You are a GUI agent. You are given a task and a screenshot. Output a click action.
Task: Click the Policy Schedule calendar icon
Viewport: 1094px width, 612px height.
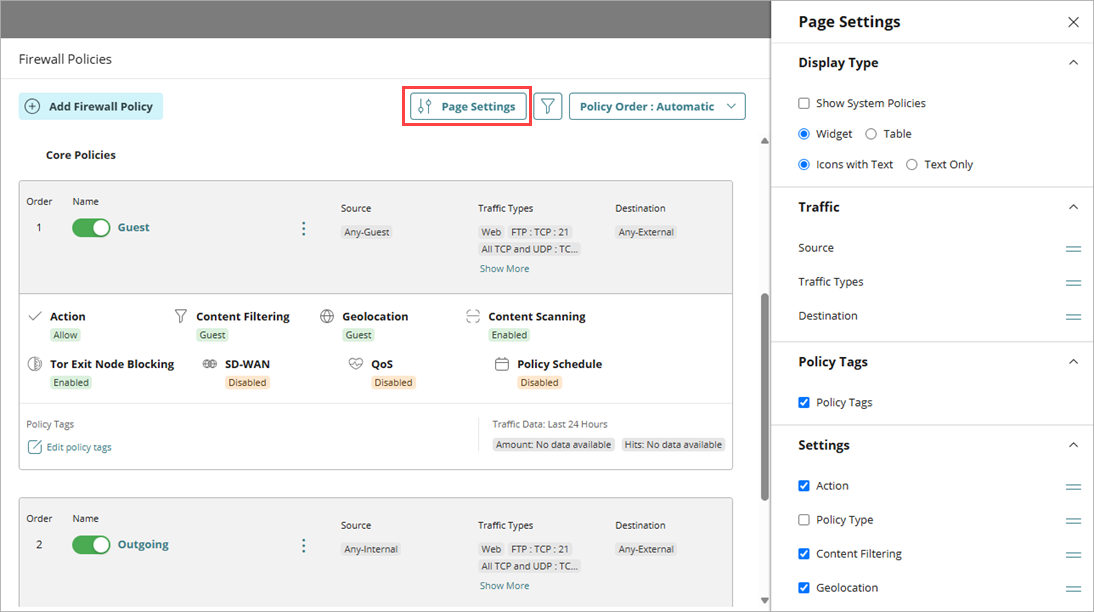tap(502, 364)
